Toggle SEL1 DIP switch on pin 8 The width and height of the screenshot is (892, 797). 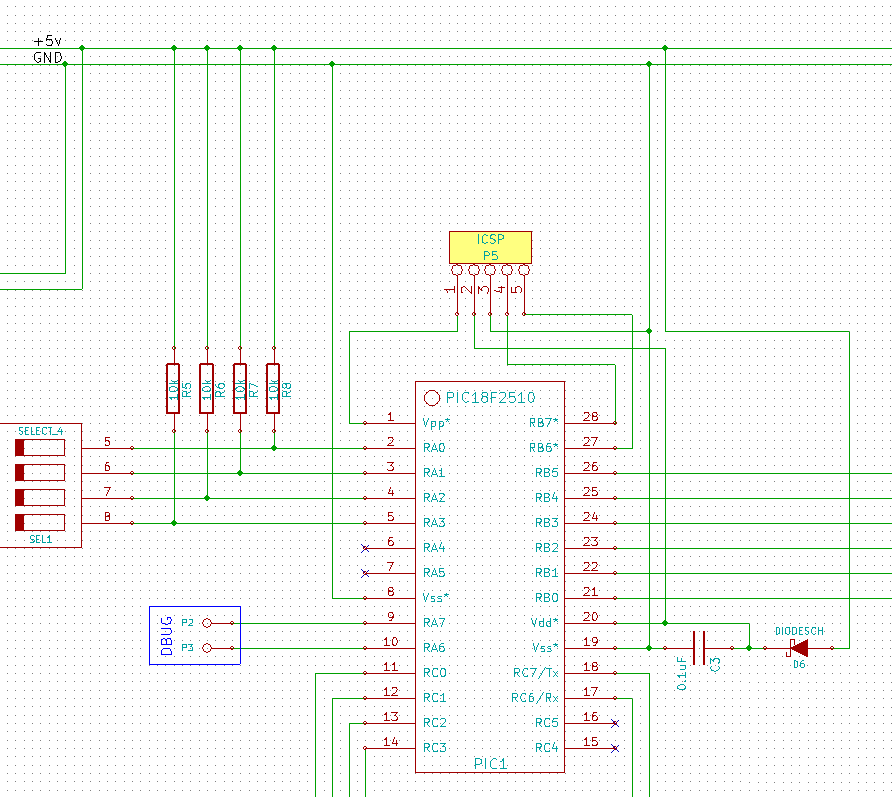click(x=40, y=523)
